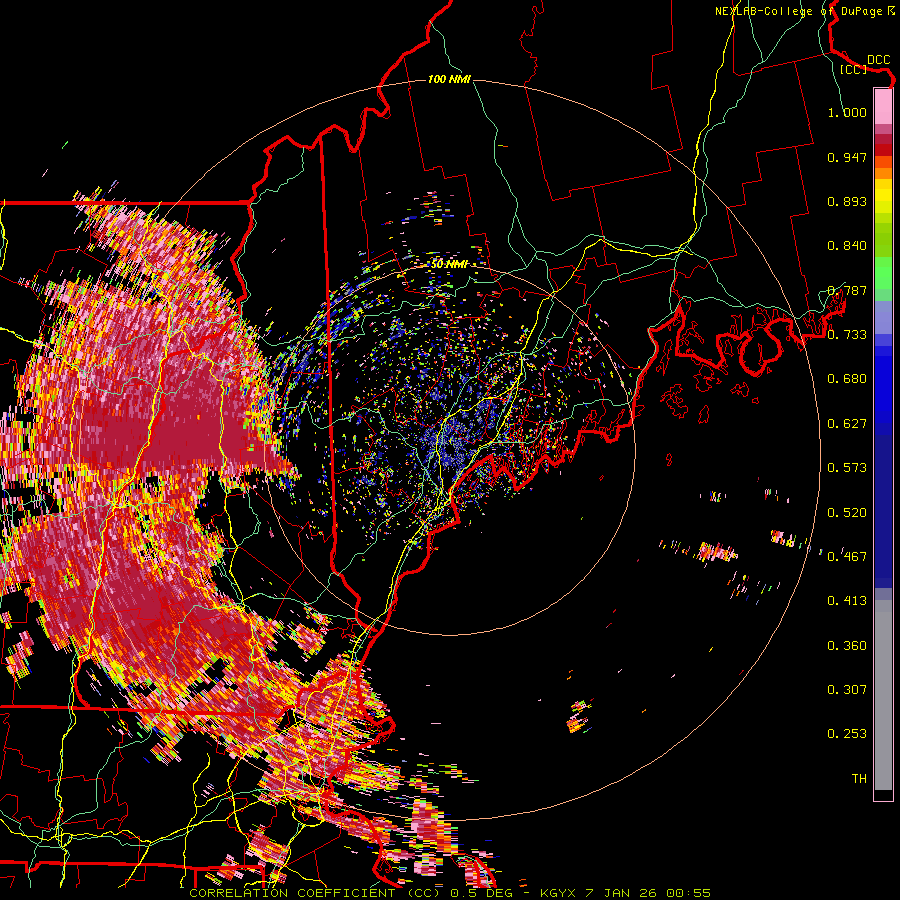Pick the pink band on the color bar
This screenshot has height=900, width=900.
point(883,106)
